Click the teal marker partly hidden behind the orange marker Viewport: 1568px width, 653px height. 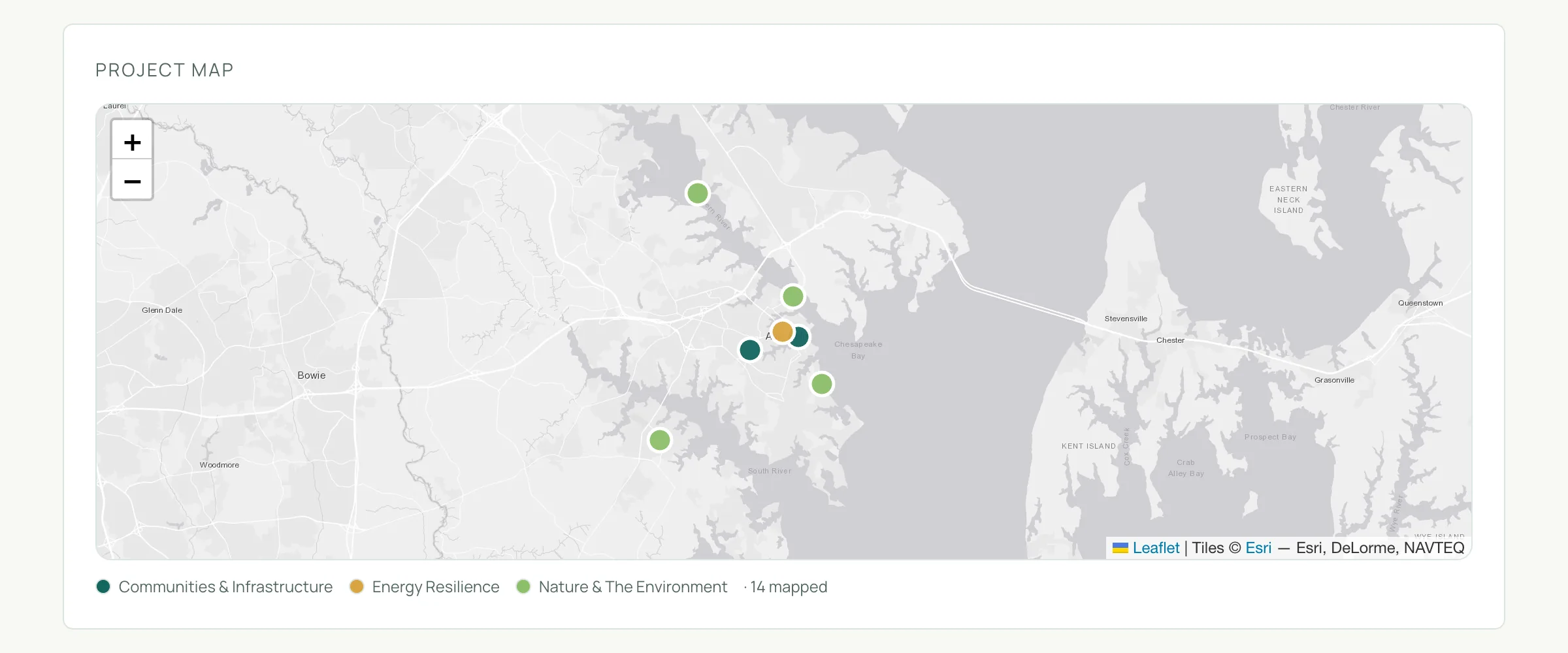point(801,337)
